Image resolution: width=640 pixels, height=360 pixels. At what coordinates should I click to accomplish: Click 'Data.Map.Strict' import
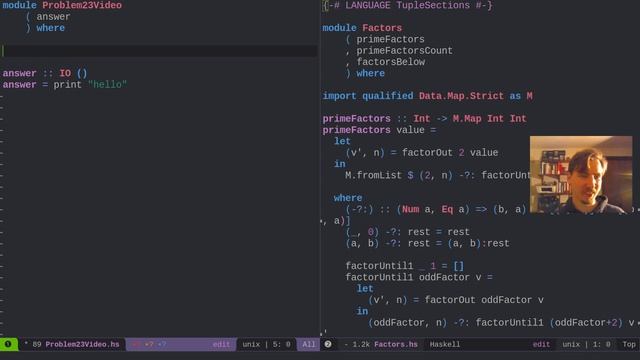(x=461, y=96)
